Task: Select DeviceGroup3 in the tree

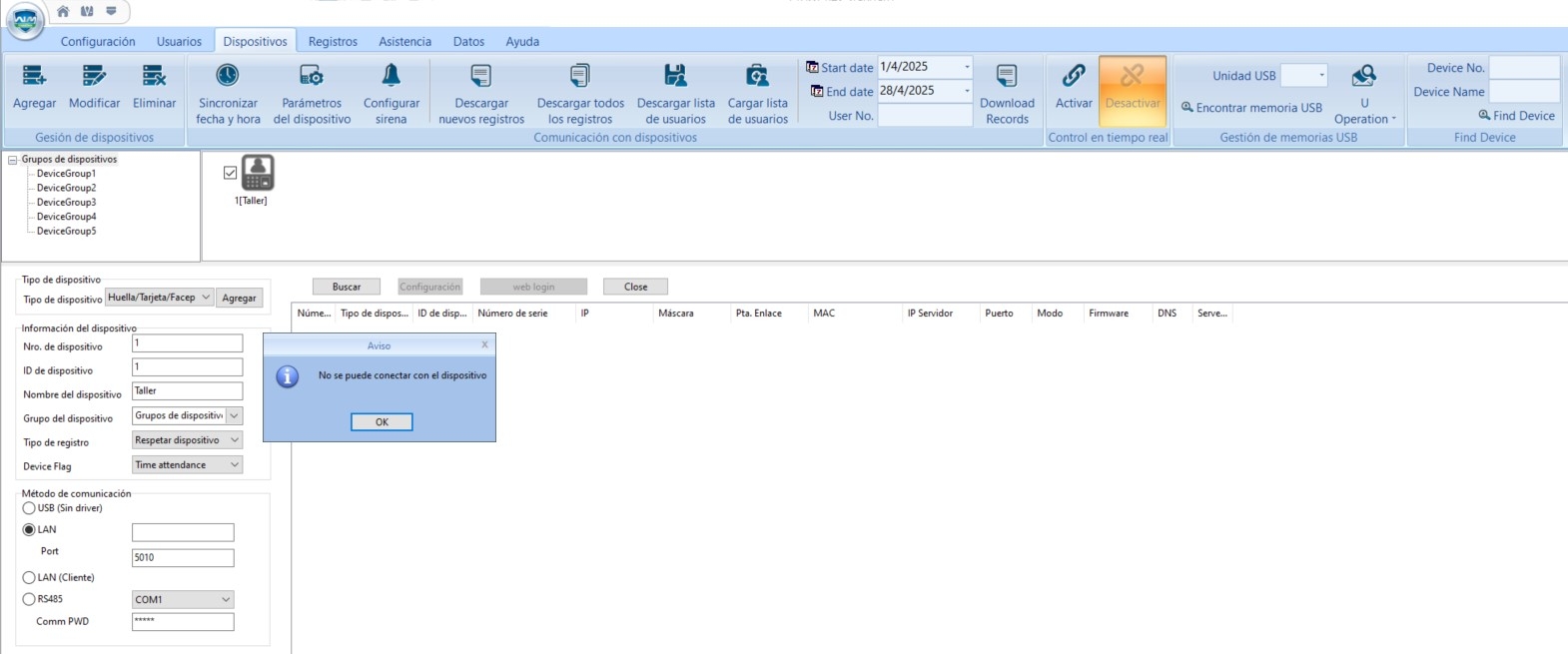Action: coord(66,203)
